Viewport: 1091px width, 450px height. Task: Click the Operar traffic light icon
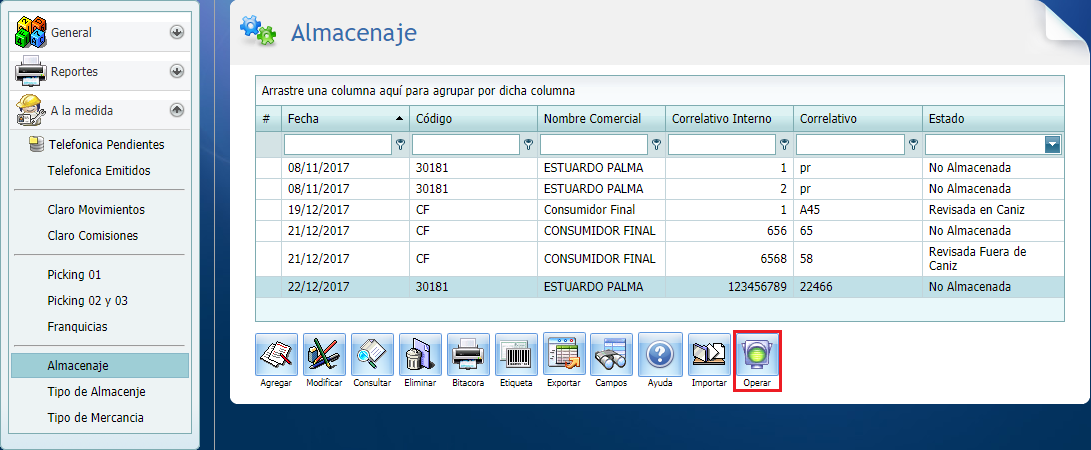coord(757,354)
